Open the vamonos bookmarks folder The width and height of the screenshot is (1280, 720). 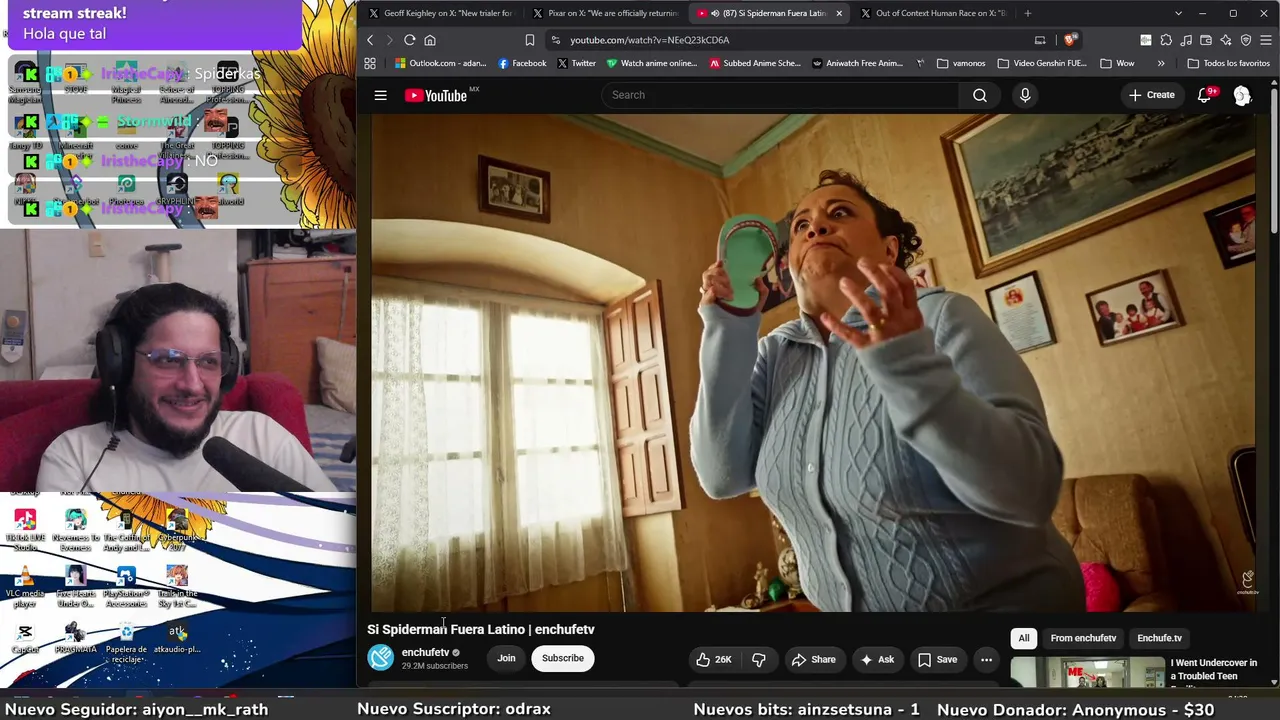(961, 63)
